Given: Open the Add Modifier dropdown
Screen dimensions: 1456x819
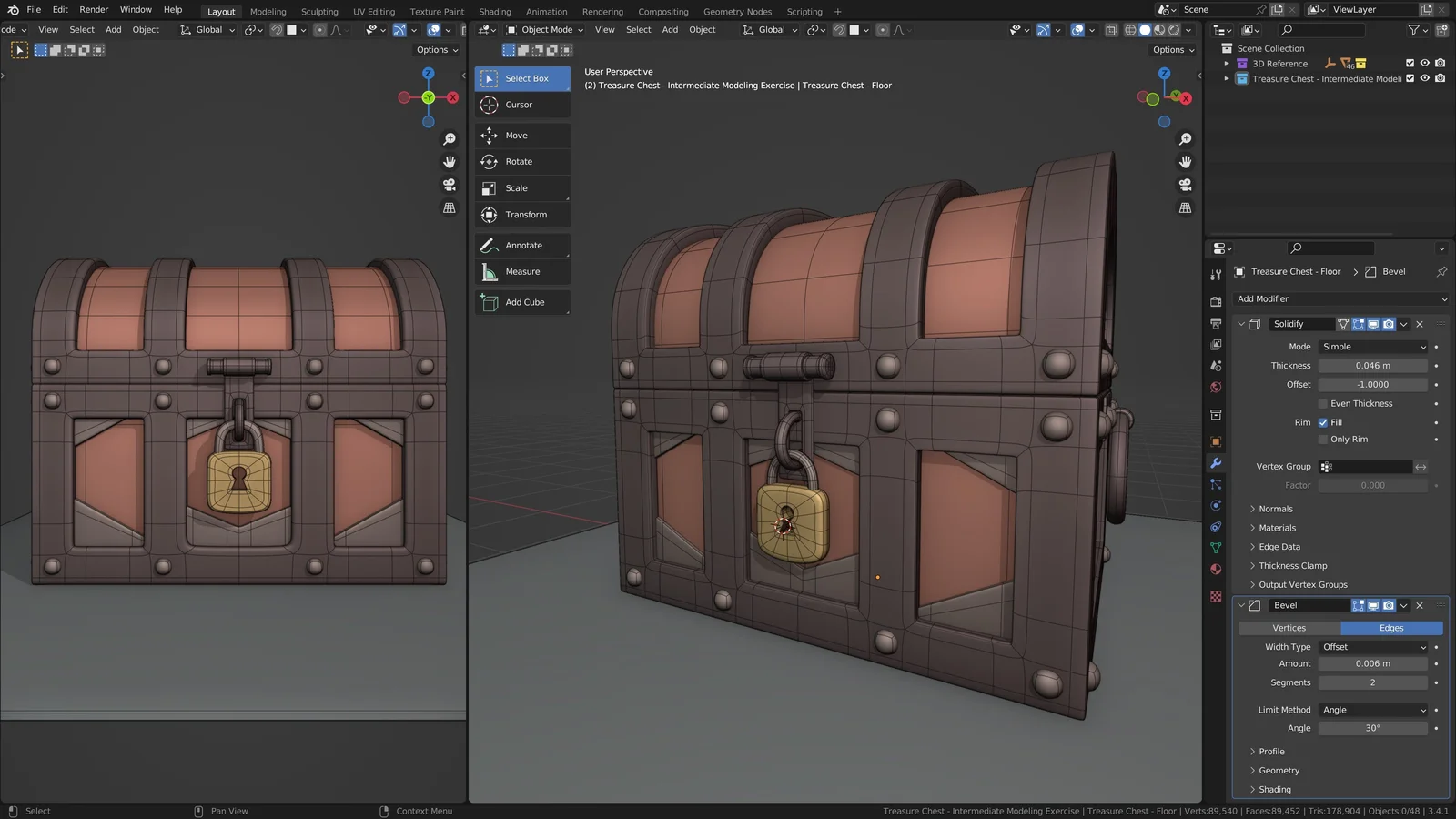Looking at the screenshot, I should click(x=1340, y=298).
